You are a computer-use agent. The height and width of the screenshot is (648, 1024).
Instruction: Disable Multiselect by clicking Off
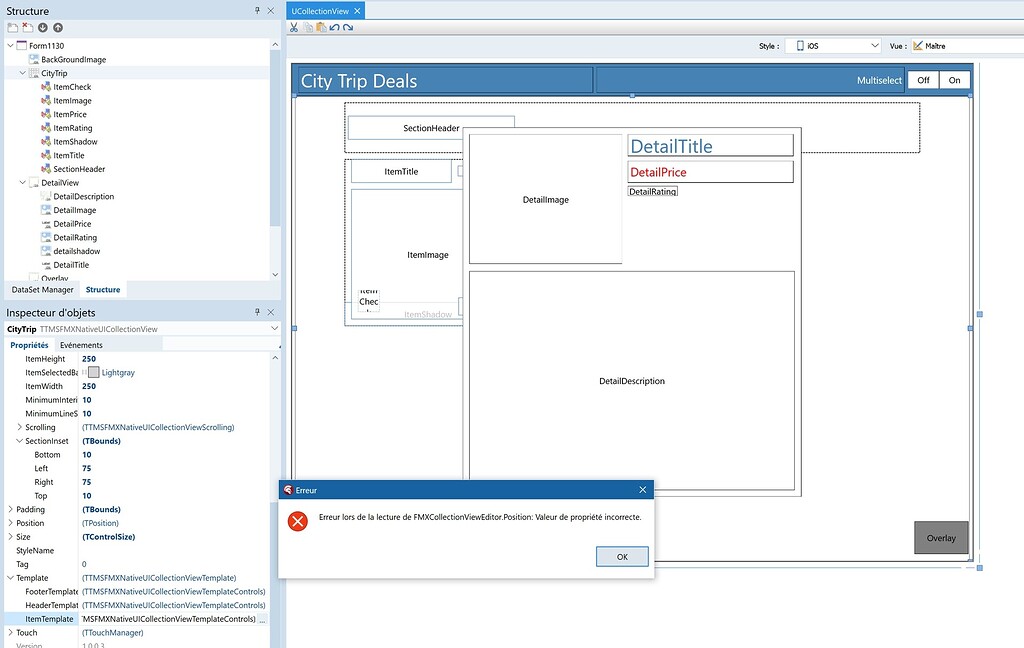(922, 78)
